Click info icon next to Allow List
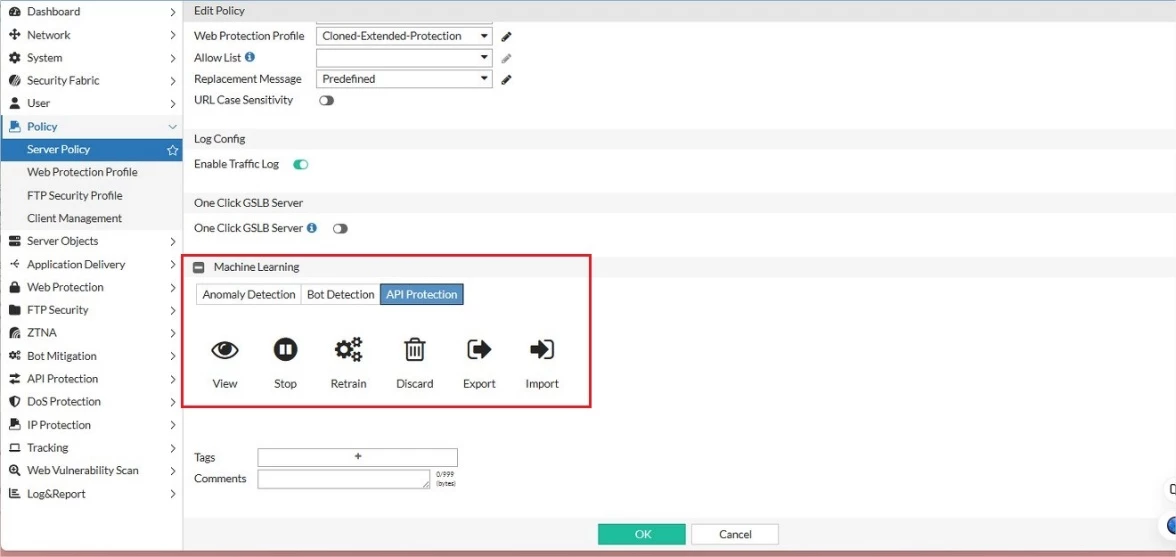The width and height of the screenshot is (1176, 557). [x=250, y=57]
